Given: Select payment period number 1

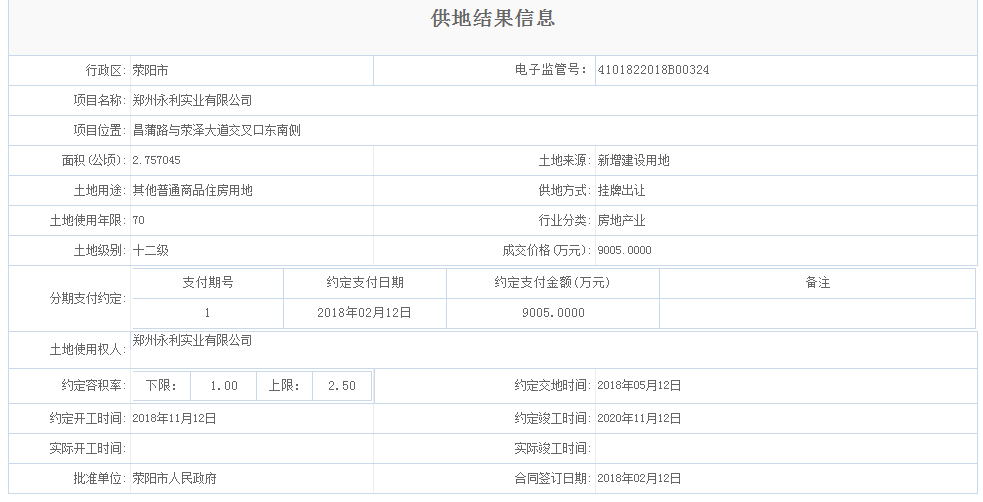Looking at the screenshot, I should 208,313.
